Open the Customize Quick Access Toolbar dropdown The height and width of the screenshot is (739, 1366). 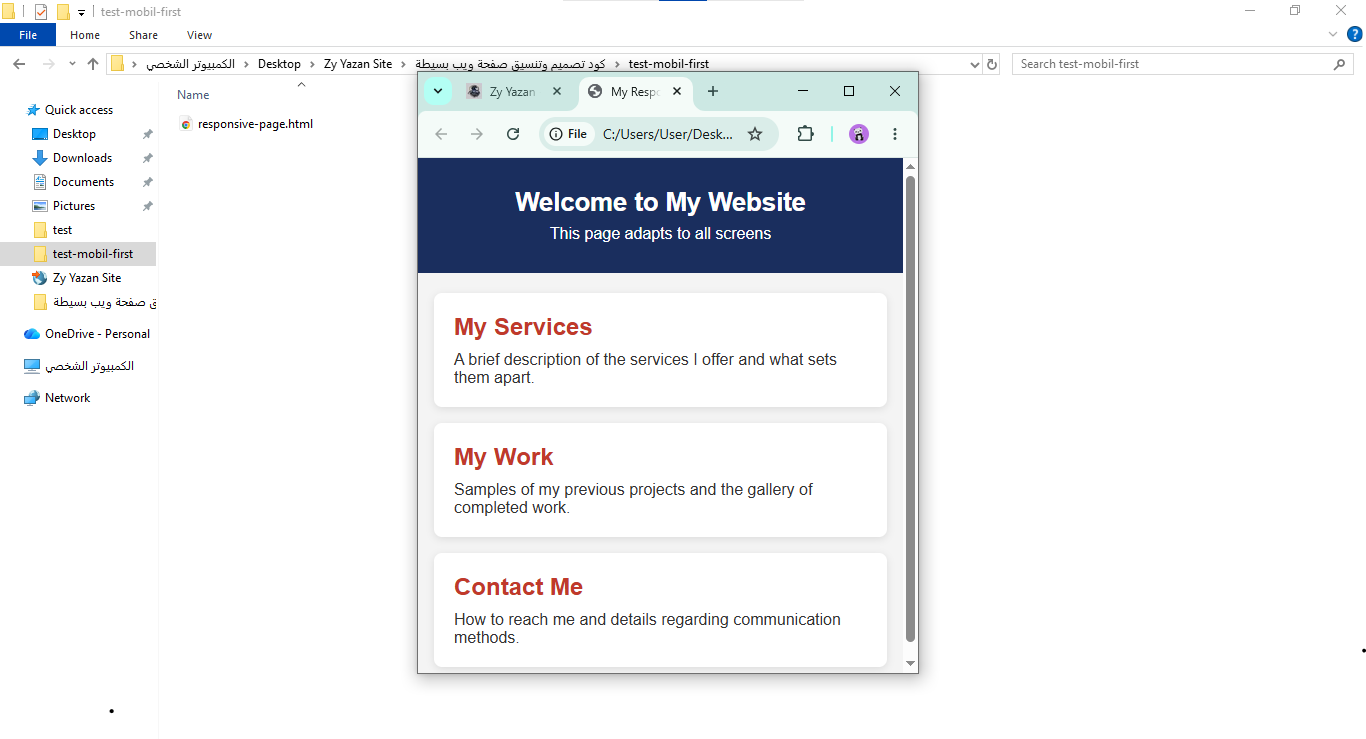81,12
